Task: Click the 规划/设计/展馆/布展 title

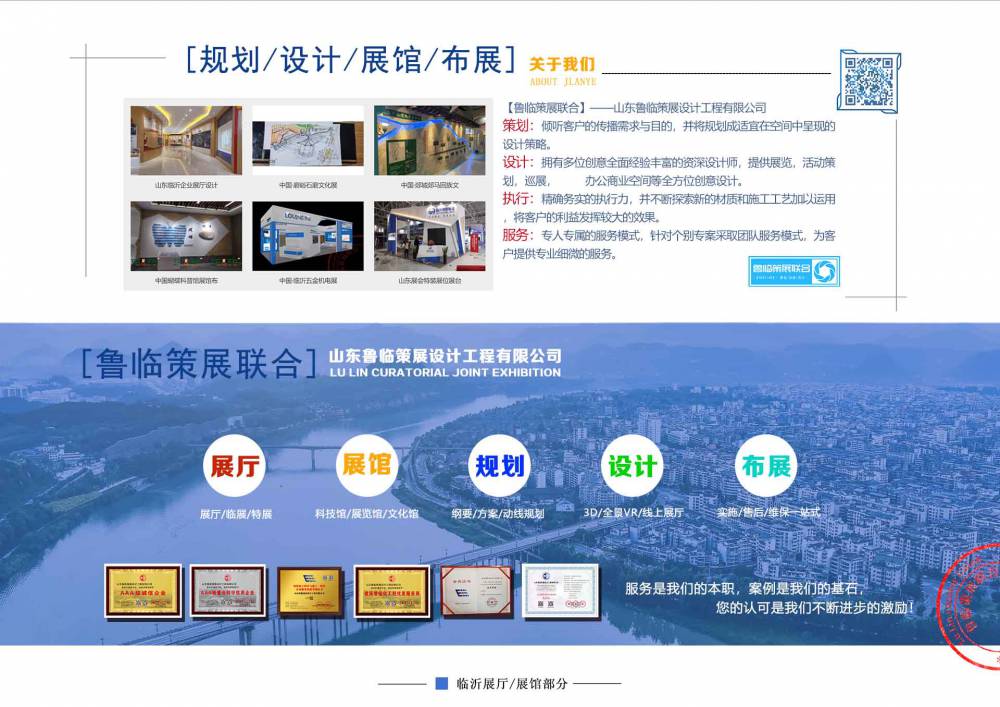Action: pos(350,60)
